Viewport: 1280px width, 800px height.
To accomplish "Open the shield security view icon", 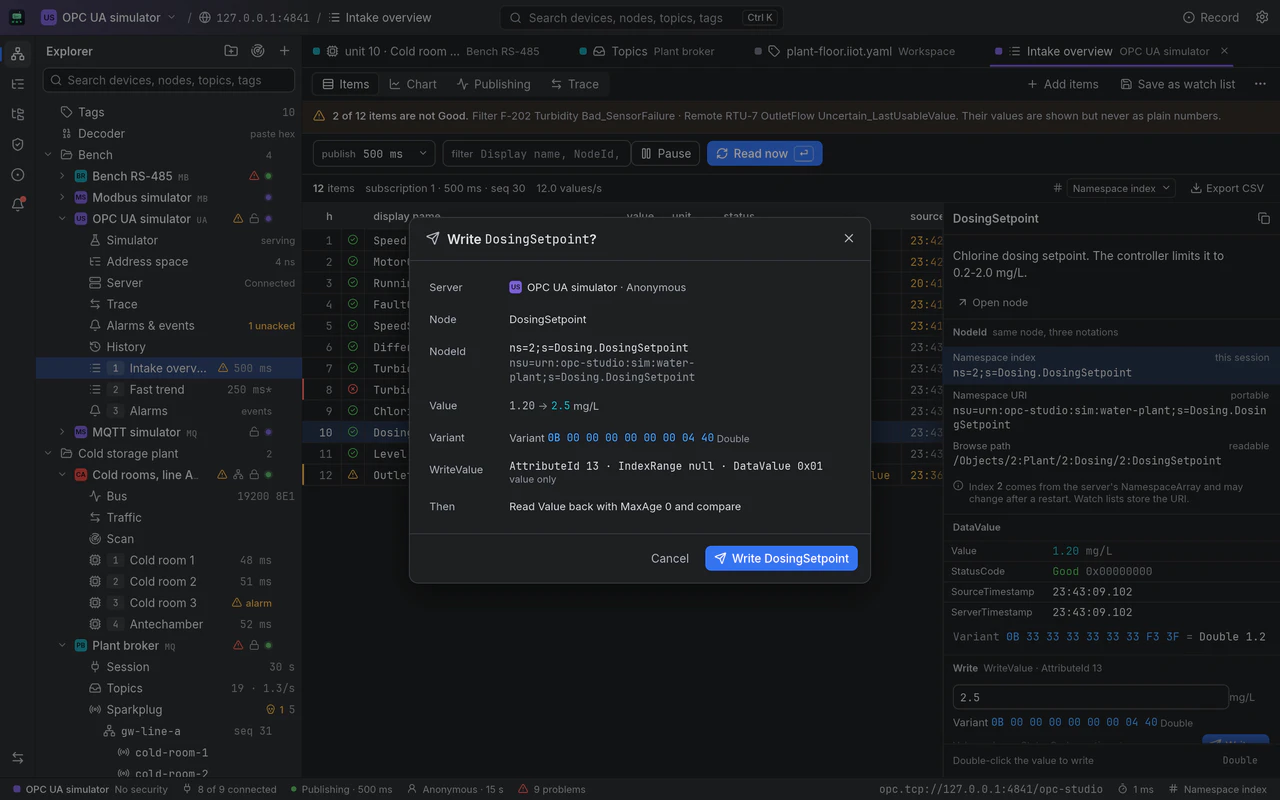I will tap(17, 144).
